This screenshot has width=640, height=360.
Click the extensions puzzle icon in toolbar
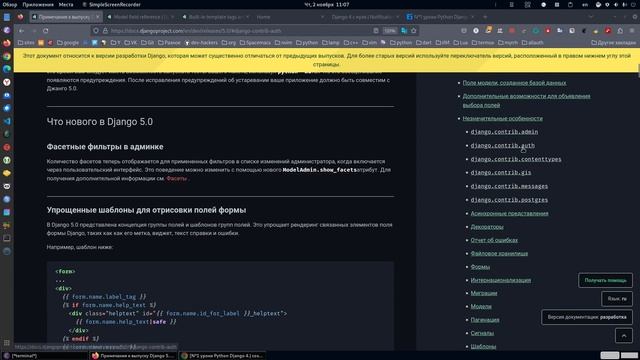(x=620, y=31)
